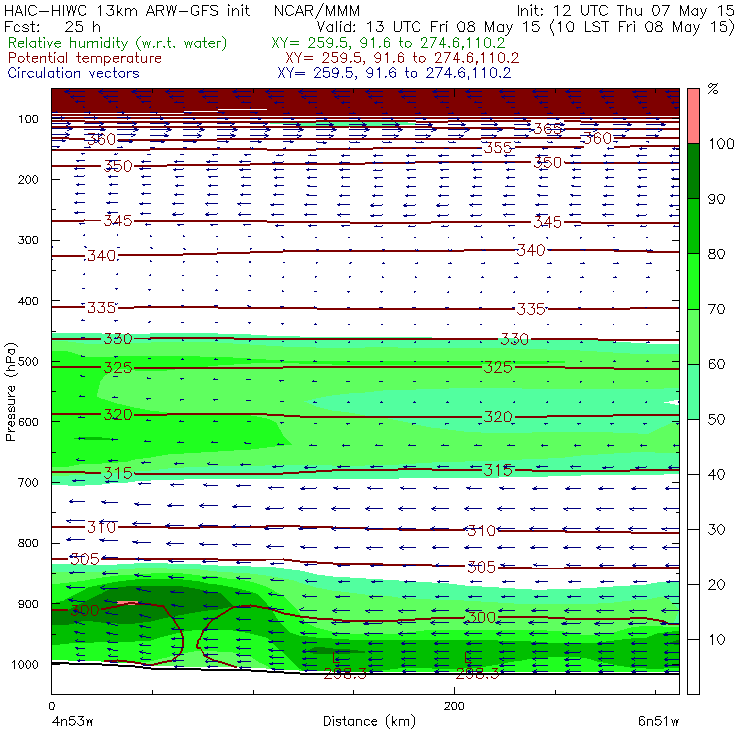The height and width of the screenshot is (740, 740).
Task: Click the 700 hPa pressure tick label
Action: click(x=28, y=483)
